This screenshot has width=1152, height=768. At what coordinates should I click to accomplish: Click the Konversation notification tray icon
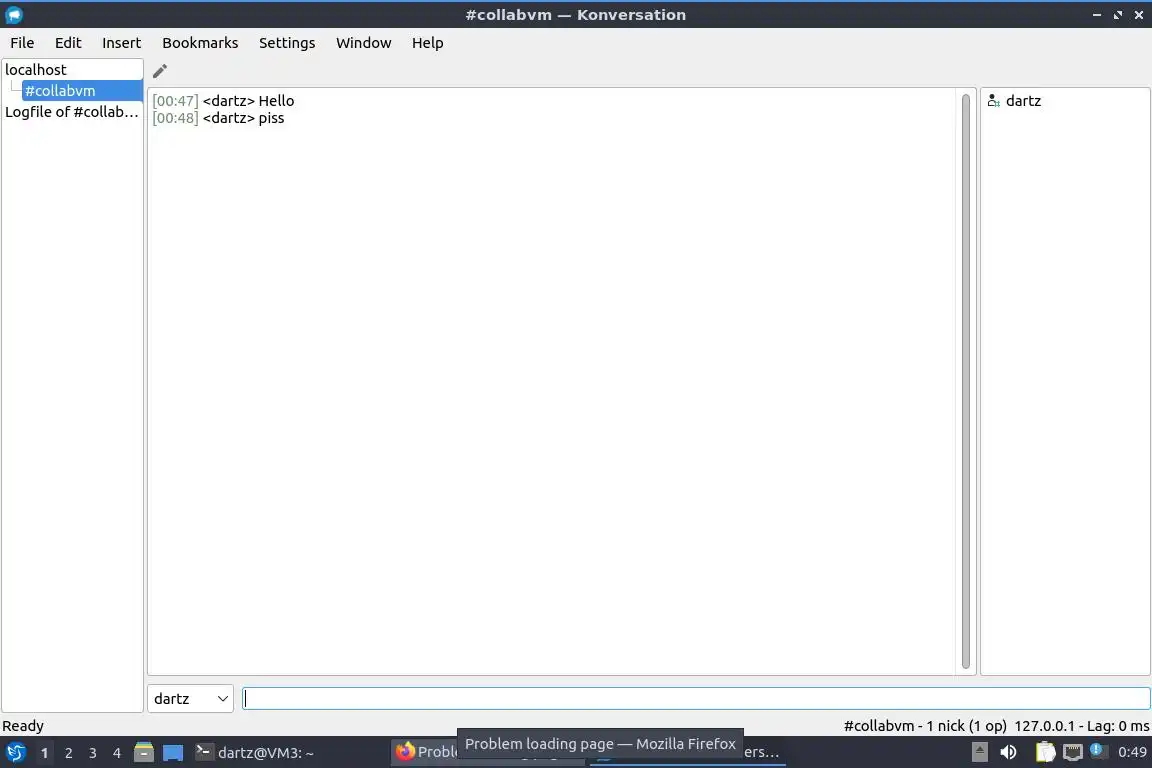pyautogui.click(x=1098, y=751)
